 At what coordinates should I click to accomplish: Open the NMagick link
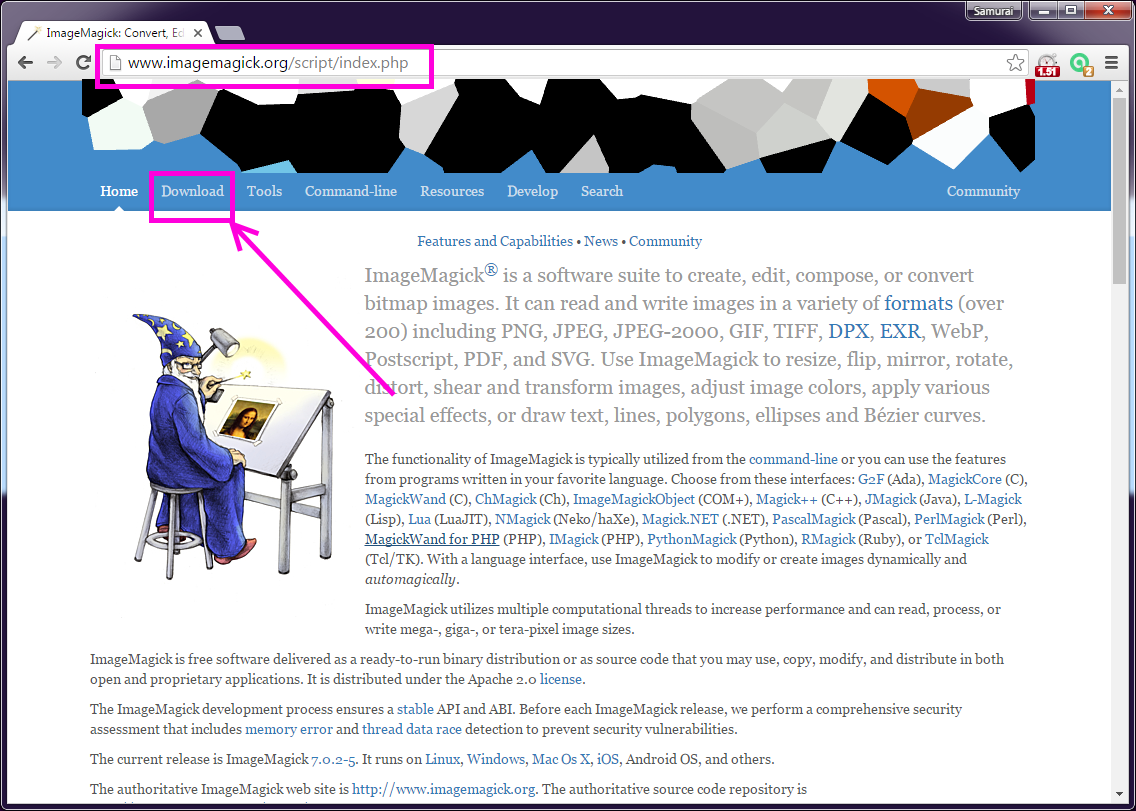(x=522, y=520)
